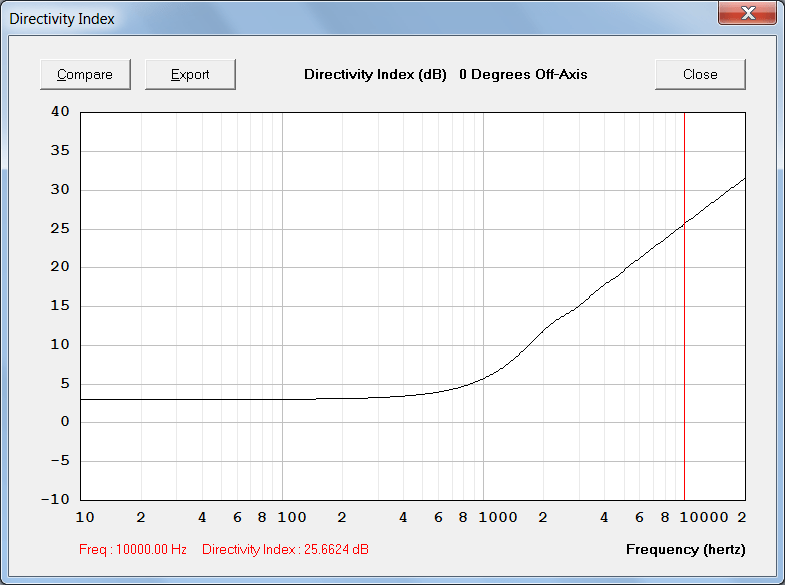
Task: Click the '0 Degrees Off-Axis' label
Action: coord(523,75)
